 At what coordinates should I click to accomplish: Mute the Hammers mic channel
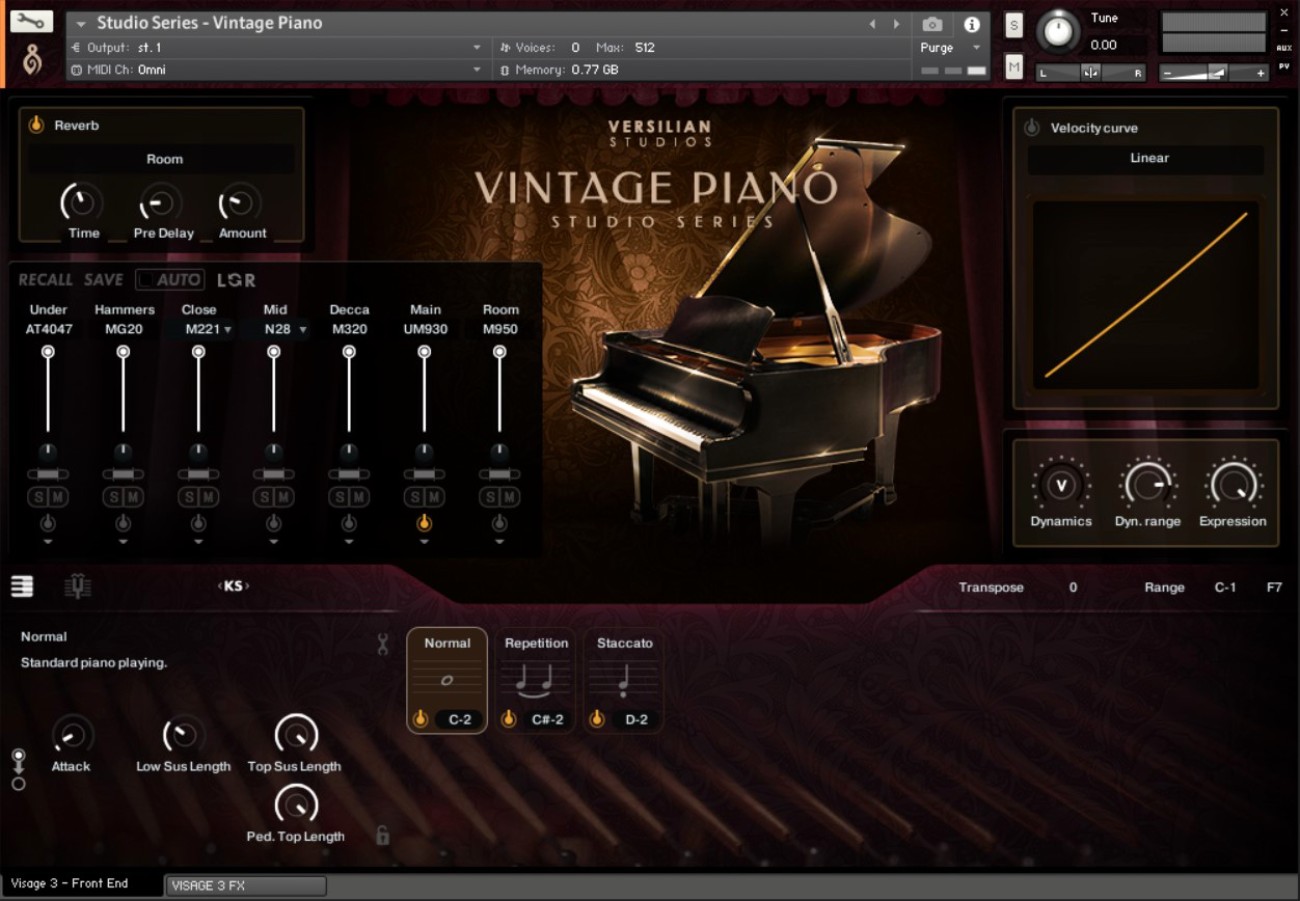point(132,497)
